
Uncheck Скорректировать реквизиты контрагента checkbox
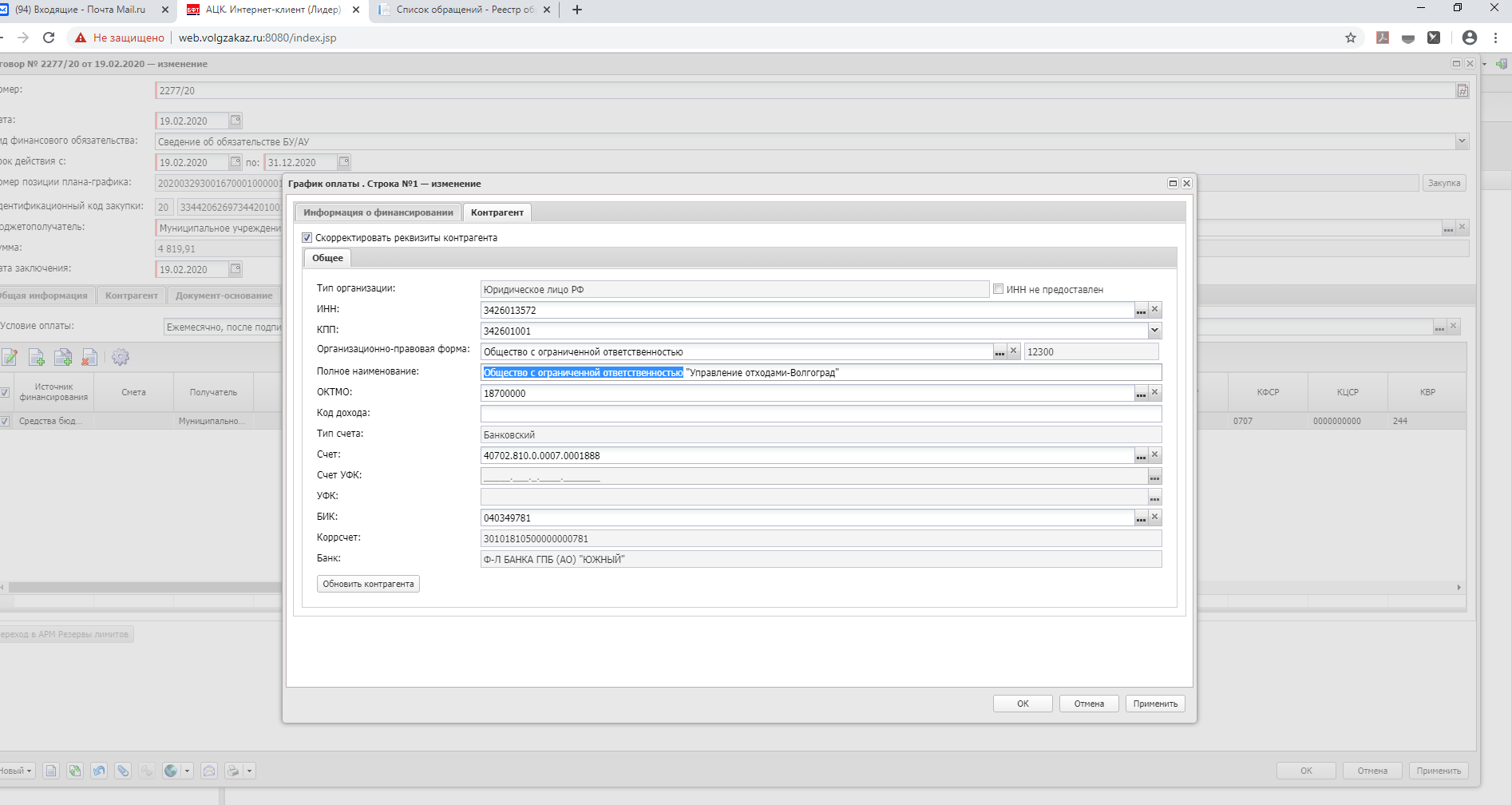pyautogui.click(x=307, y=238)
